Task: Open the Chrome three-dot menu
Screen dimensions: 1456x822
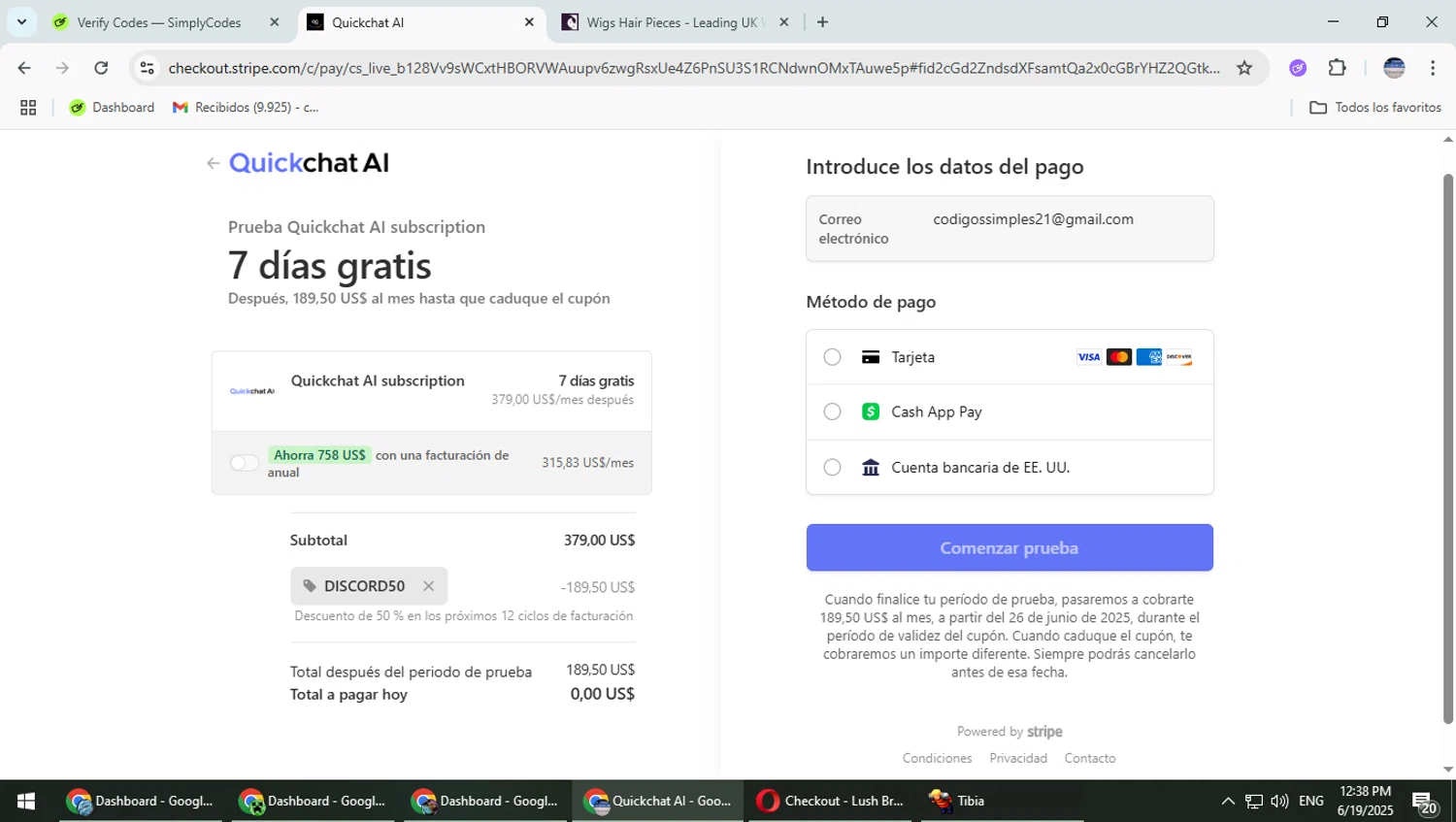Action: coord(1433,68)
